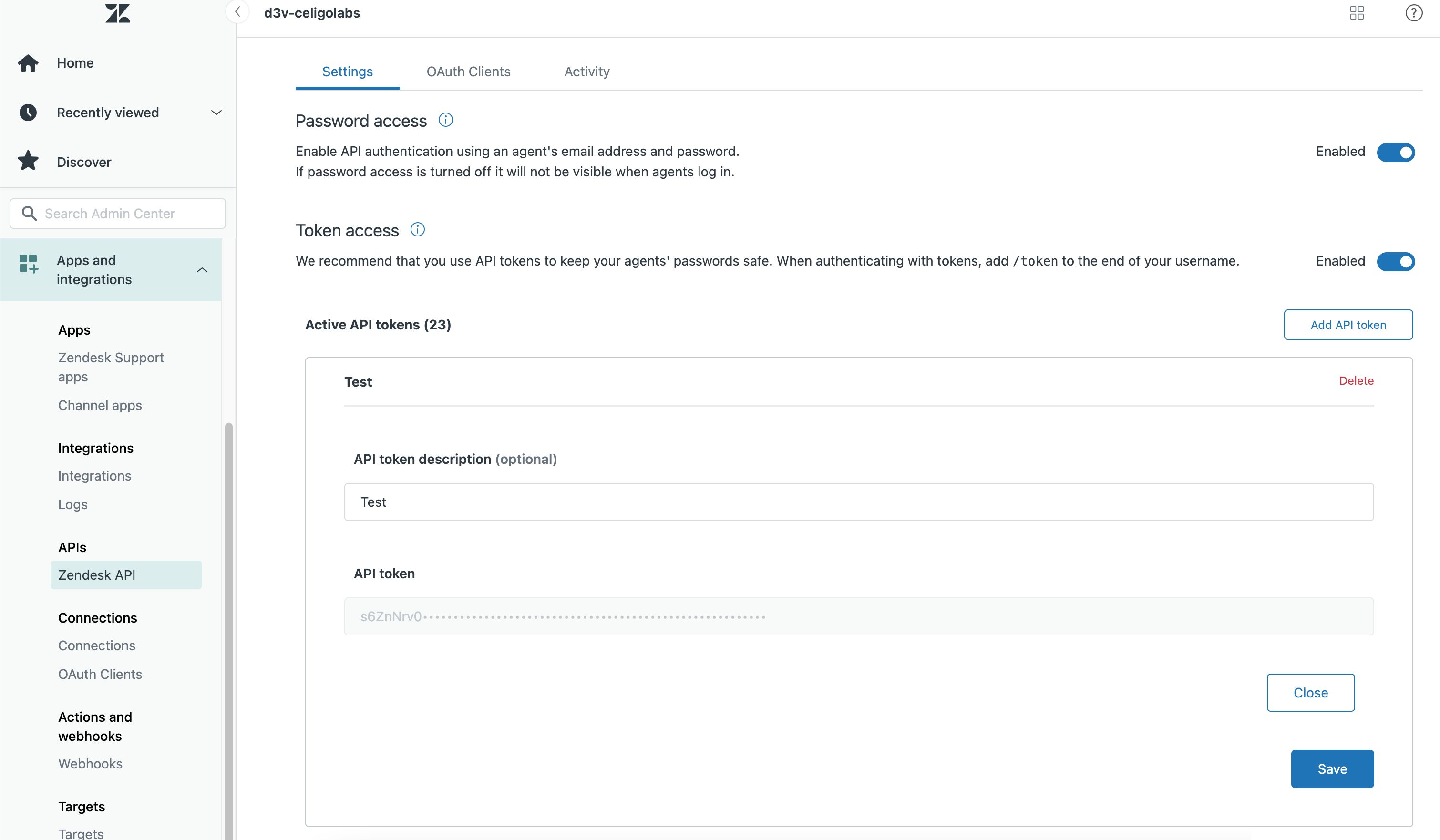Open Discover in the sidebar

coord(84,162)
